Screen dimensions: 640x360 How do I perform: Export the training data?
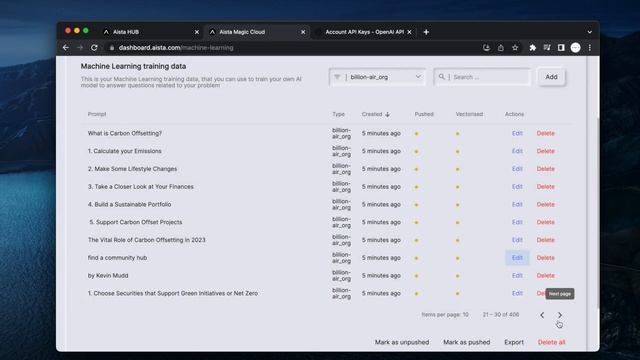513,342
